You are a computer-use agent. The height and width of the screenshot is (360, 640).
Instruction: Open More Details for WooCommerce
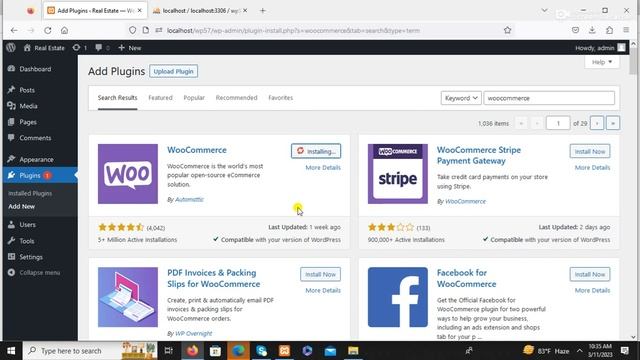click(x=323, y=167)
